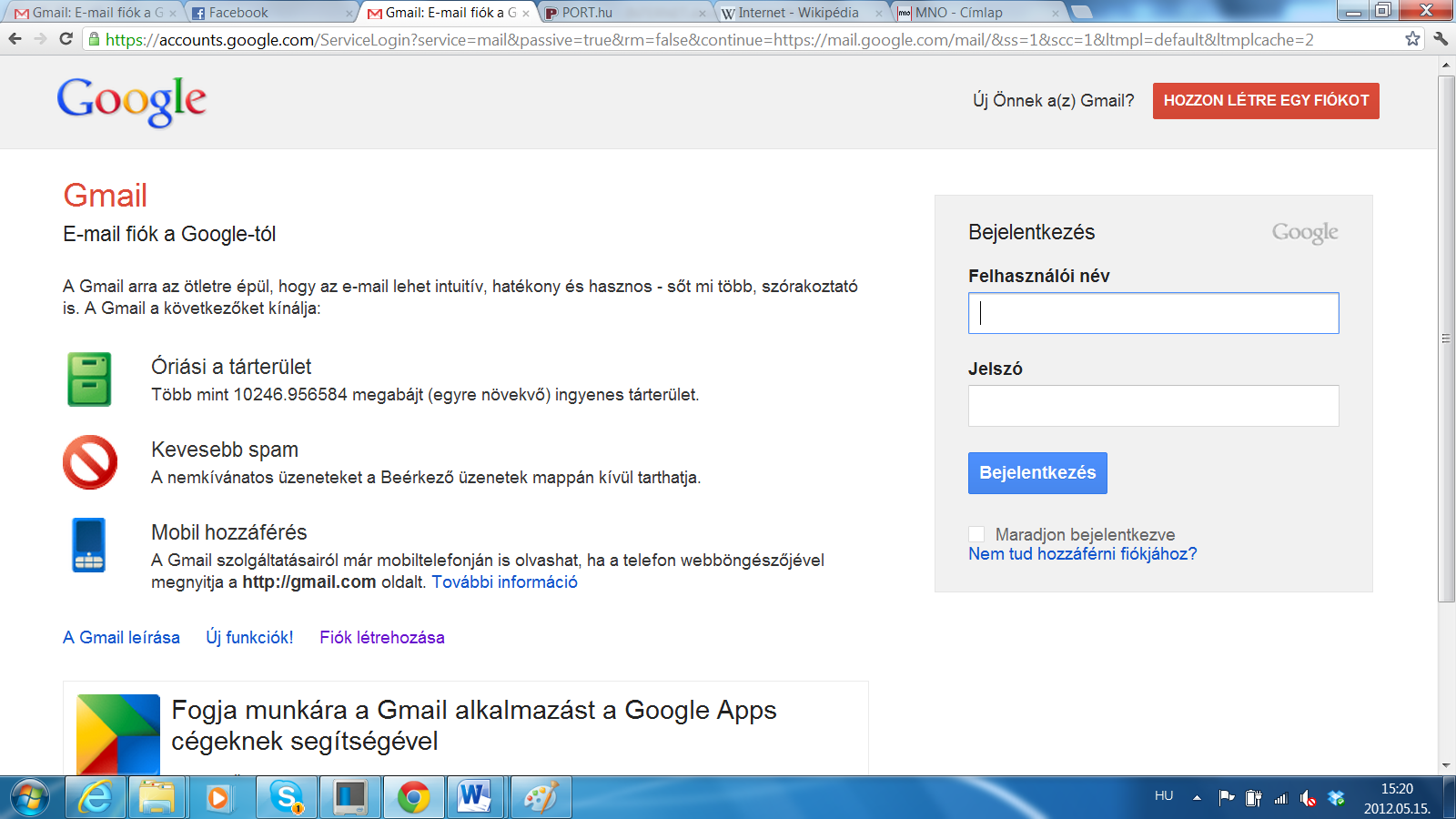Close the Wikipédia tab
The height and width of the screenshot is (819, 1456).
pos(879,14)
